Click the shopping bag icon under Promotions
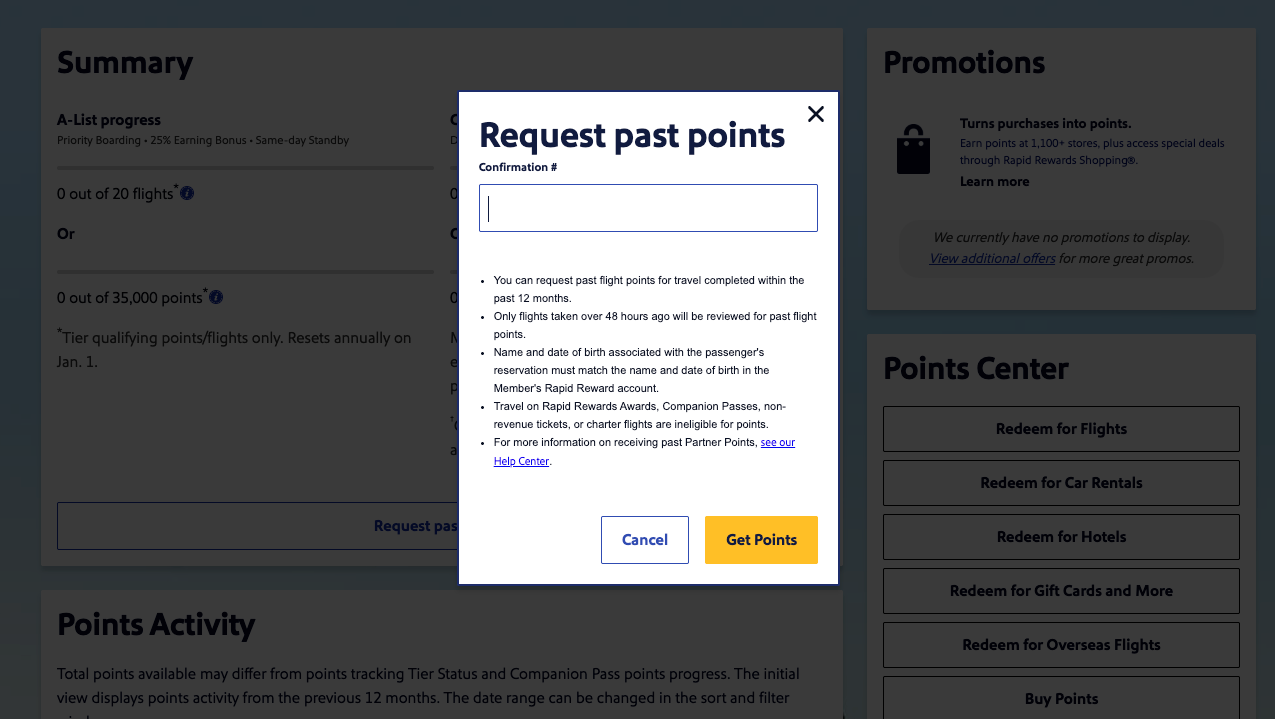 click(913, 149)
